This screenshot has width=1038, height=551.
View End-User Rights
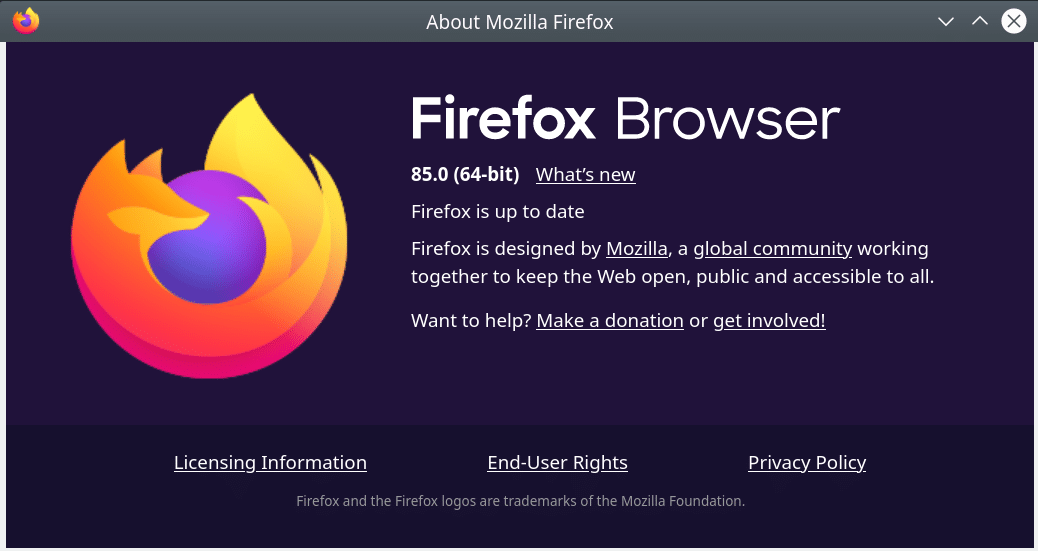point(557,463)
